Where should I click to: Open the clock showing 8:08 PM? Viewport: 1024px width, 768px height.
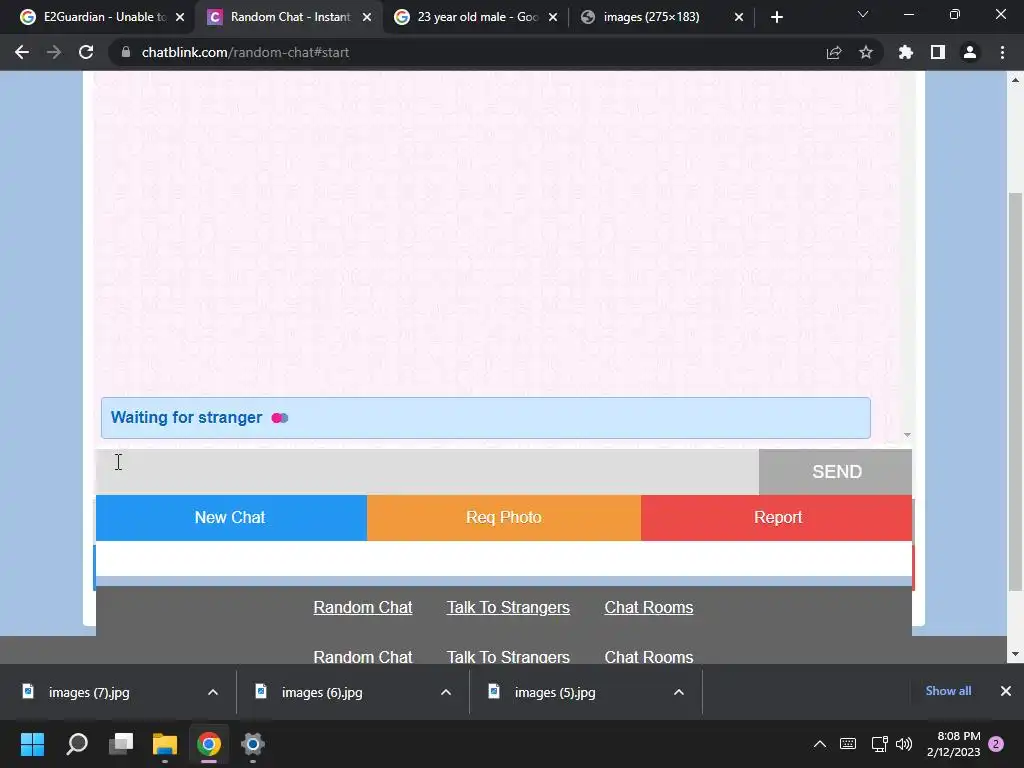coord(953,744)
